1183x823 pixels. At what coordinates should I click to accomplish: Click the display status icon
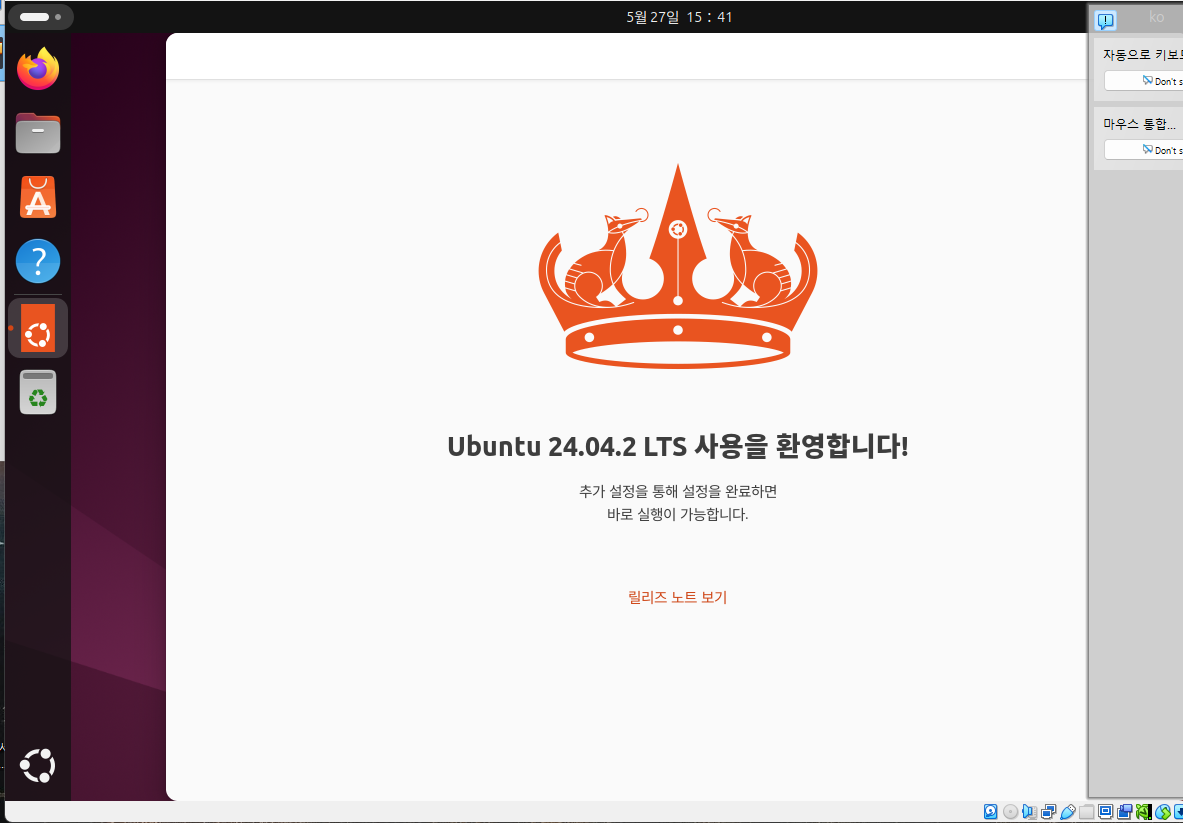pyautogui.click(x=1105, y=812)
